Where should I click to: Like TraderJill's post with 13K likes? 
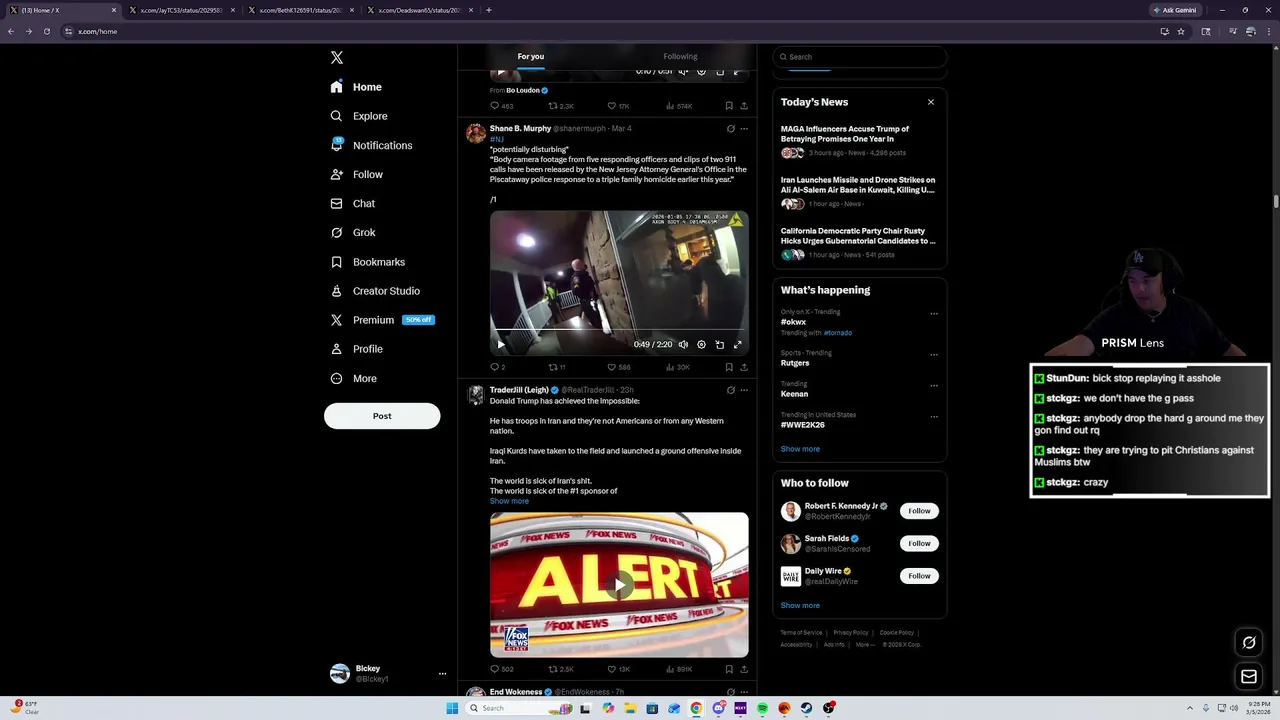click(x=619, y=669)
